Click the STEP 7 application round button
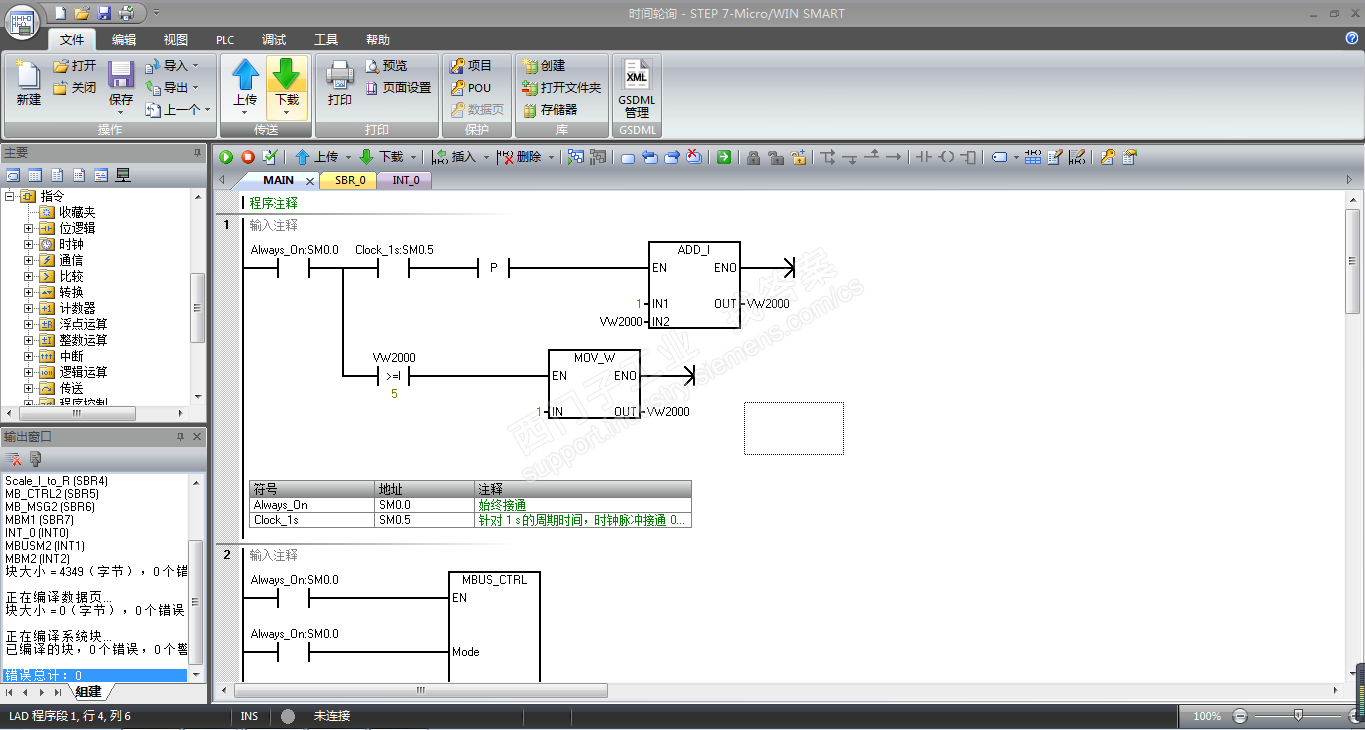The height and width of the screenshot is (730, 1365). point(21,22)
